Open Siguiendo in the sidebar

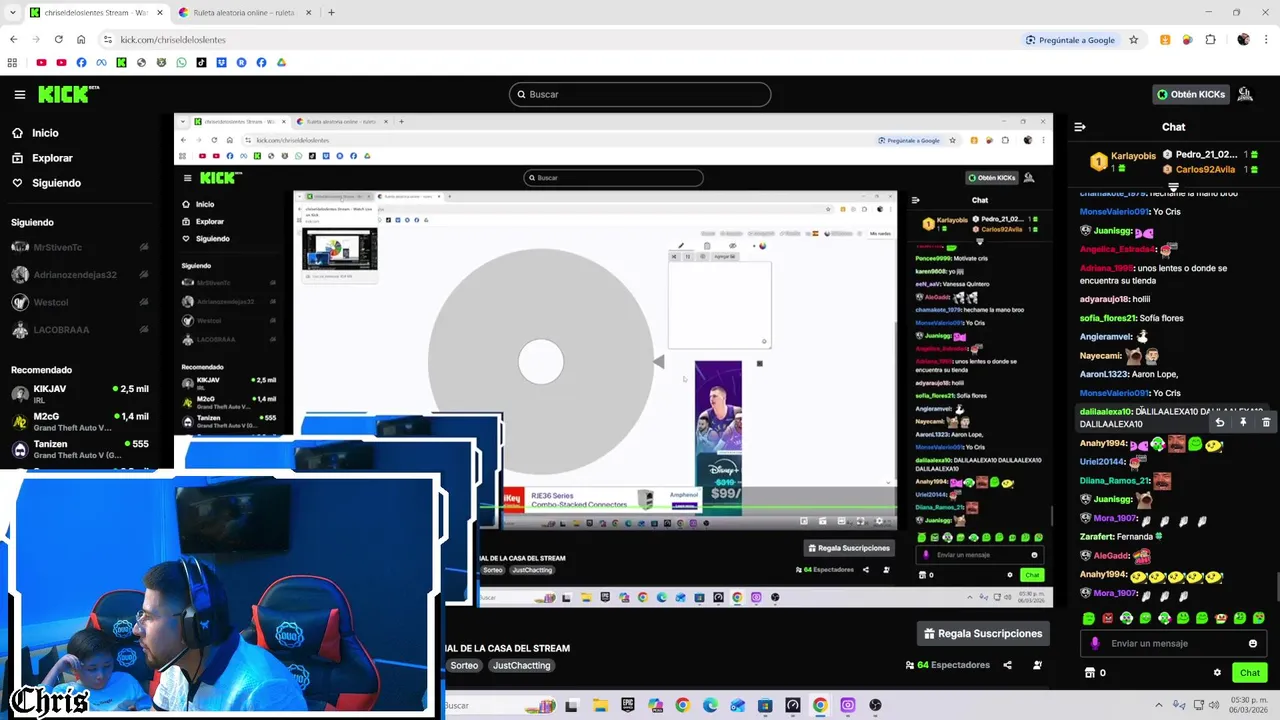click(46, 183)
